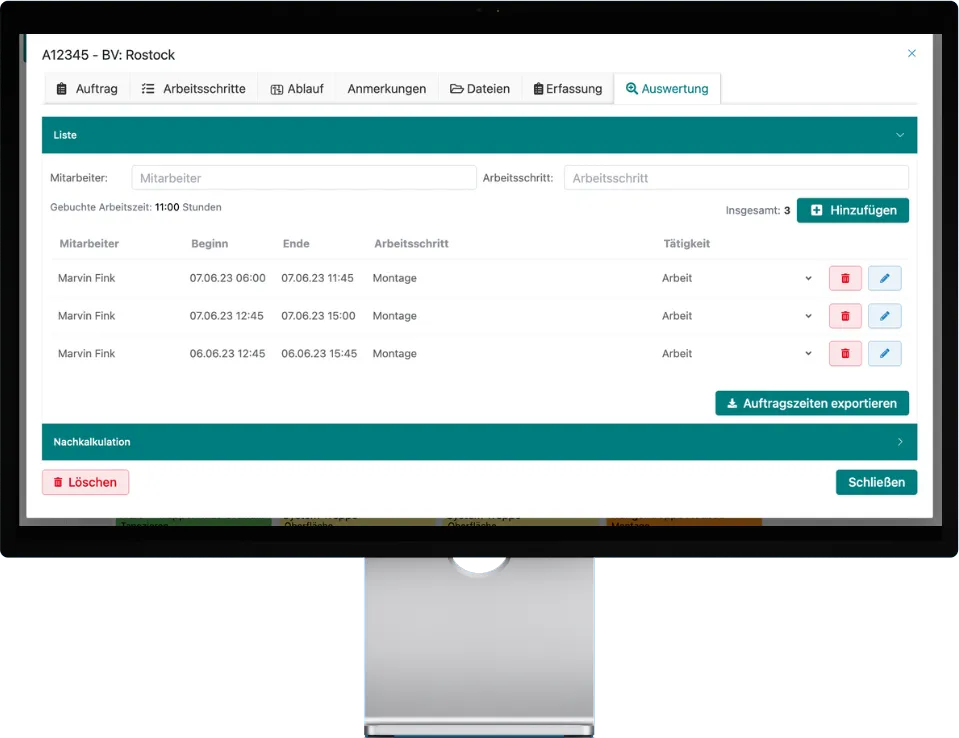
Task: Switch to the Arbeitsschritte tab
Action: pyautogui.click(x=193, y=89)
